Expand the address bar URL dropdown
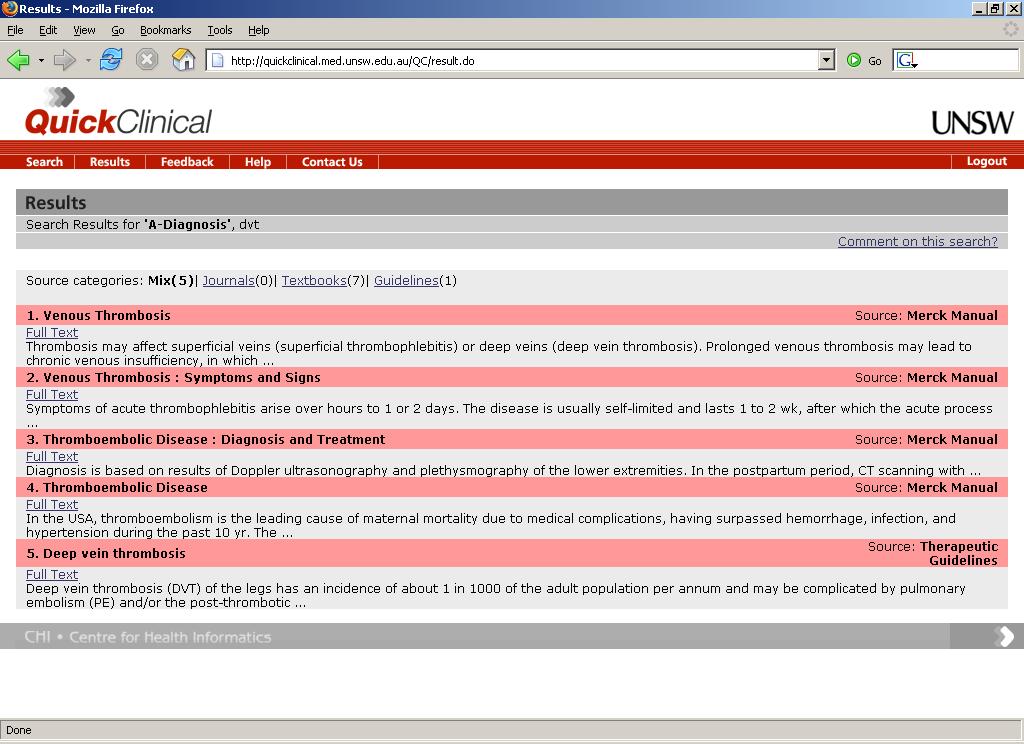Viewport: 1024px width, 744px height. click(x=826, y=60)
